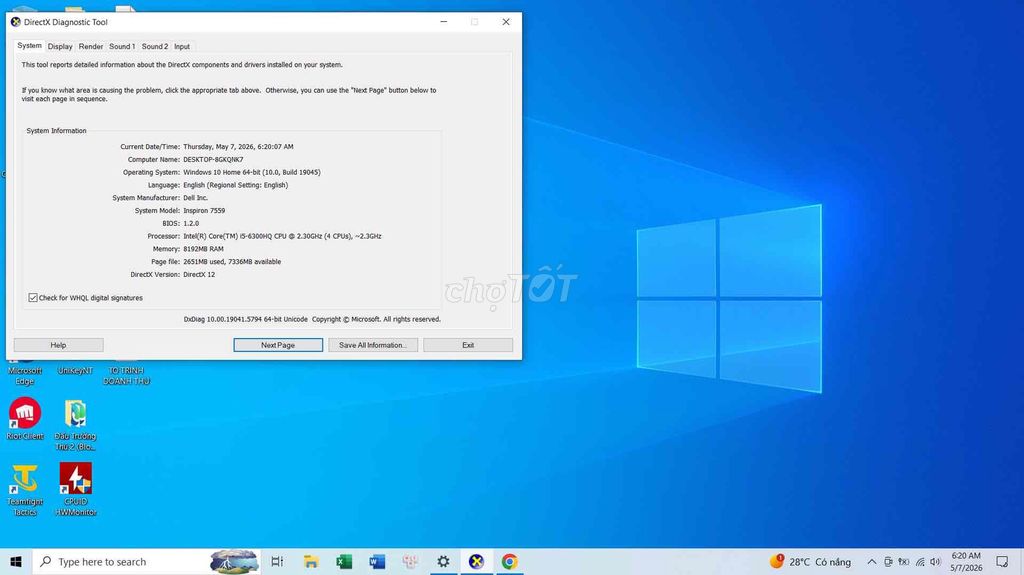Click the Language value English
The image size is (1024, 575).
pyautogui.click(x=235, y=185)
